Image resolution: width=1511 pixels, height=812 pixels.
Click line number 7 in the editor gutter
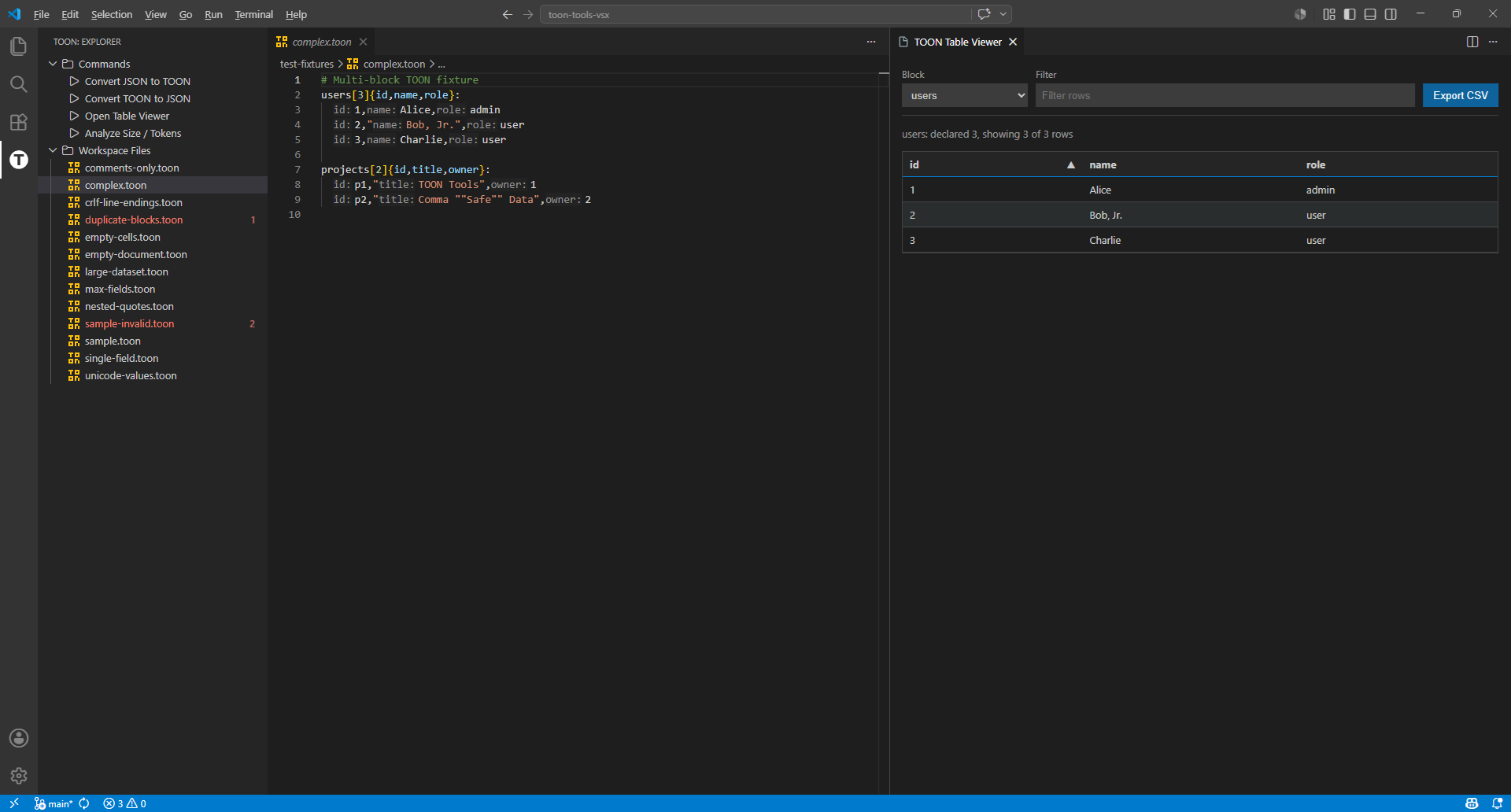click(297, 169)
